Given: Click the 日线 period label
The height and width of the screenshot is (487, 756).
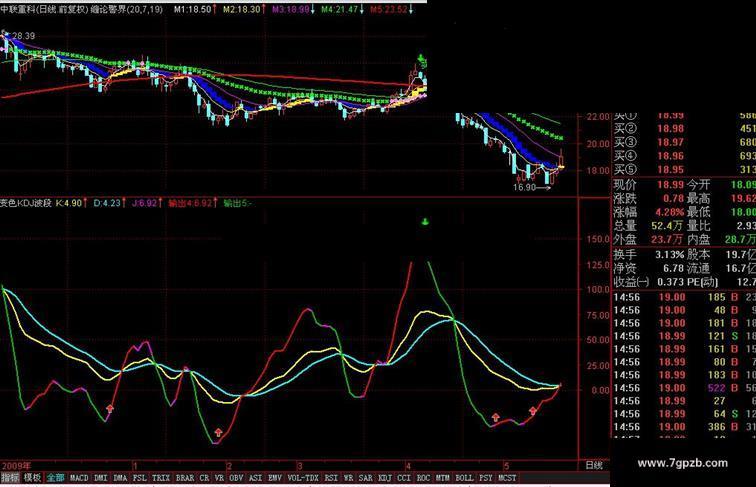Looking at the screenshot, I should pos(594,465).
